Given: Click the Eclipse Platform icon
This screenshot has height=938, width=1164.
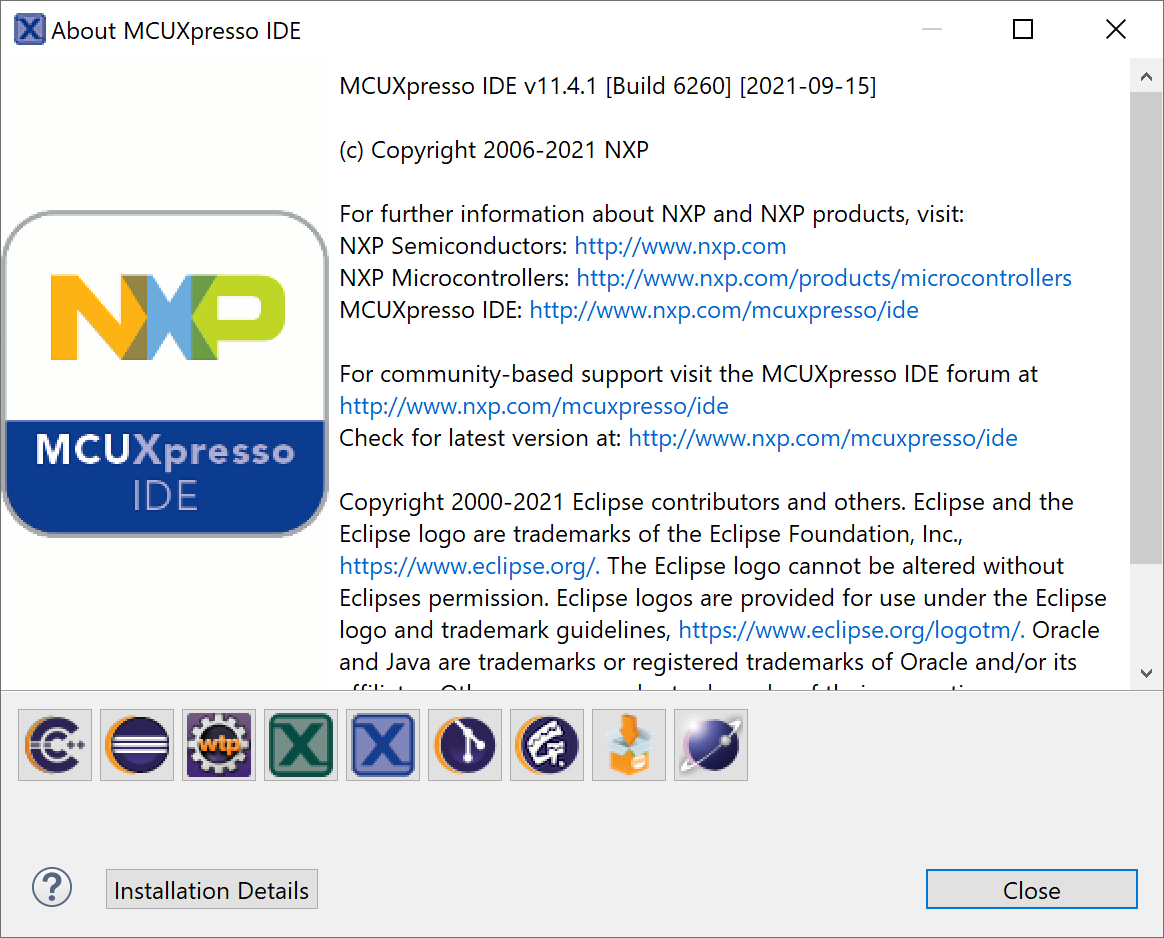Looking at the screenshot, I should coord(136,745).
